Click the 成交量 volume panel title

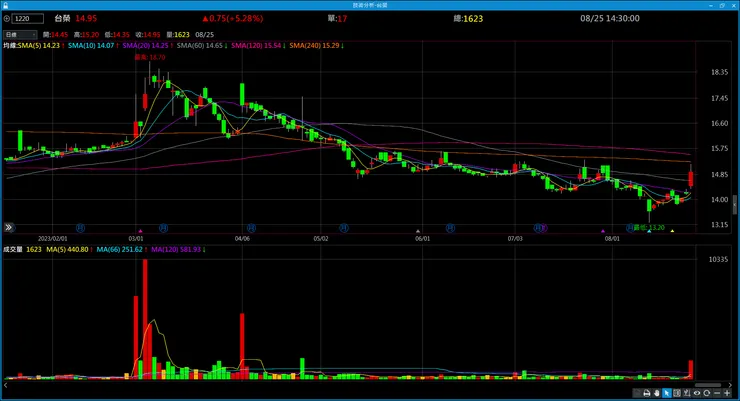13,250
